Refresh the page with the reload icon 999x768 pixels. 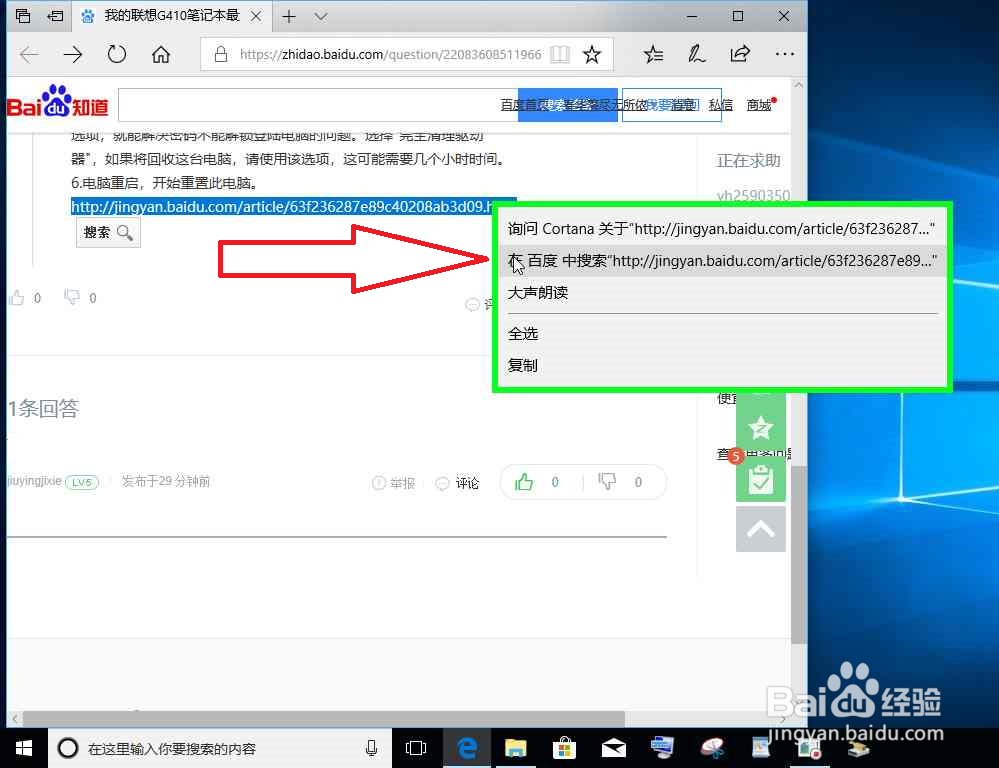[x=117, y=54]
